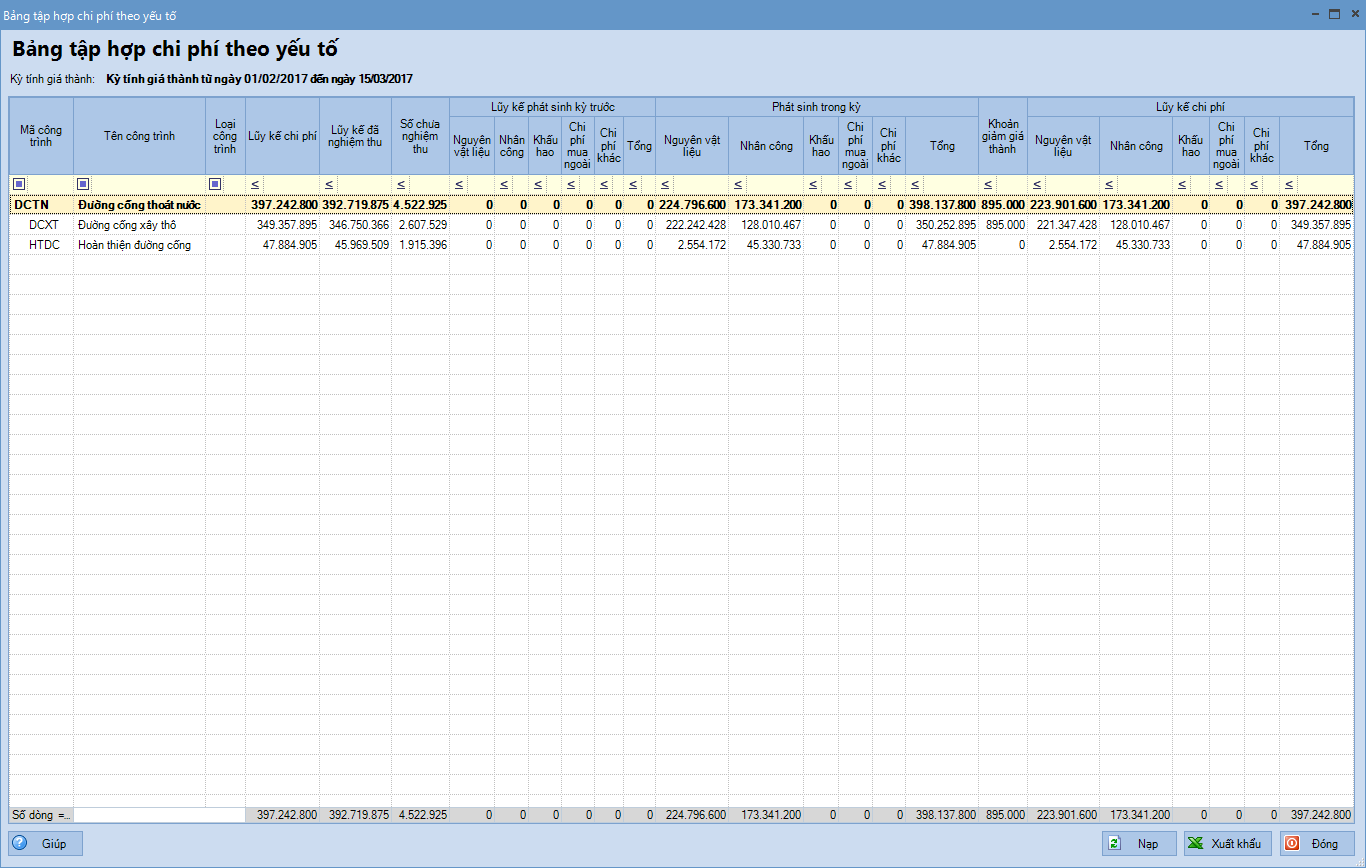The image size is (1366, 868).
Task: Sort by the Mã công trình column header
Action: coord(41,136)
